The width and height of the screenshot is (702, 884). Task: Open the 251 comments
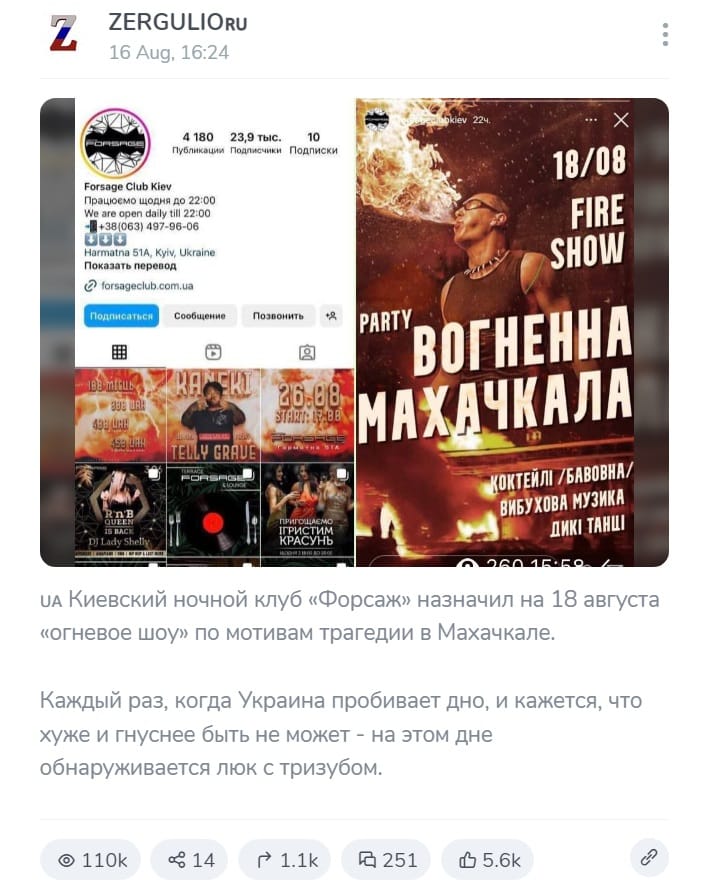387,860
